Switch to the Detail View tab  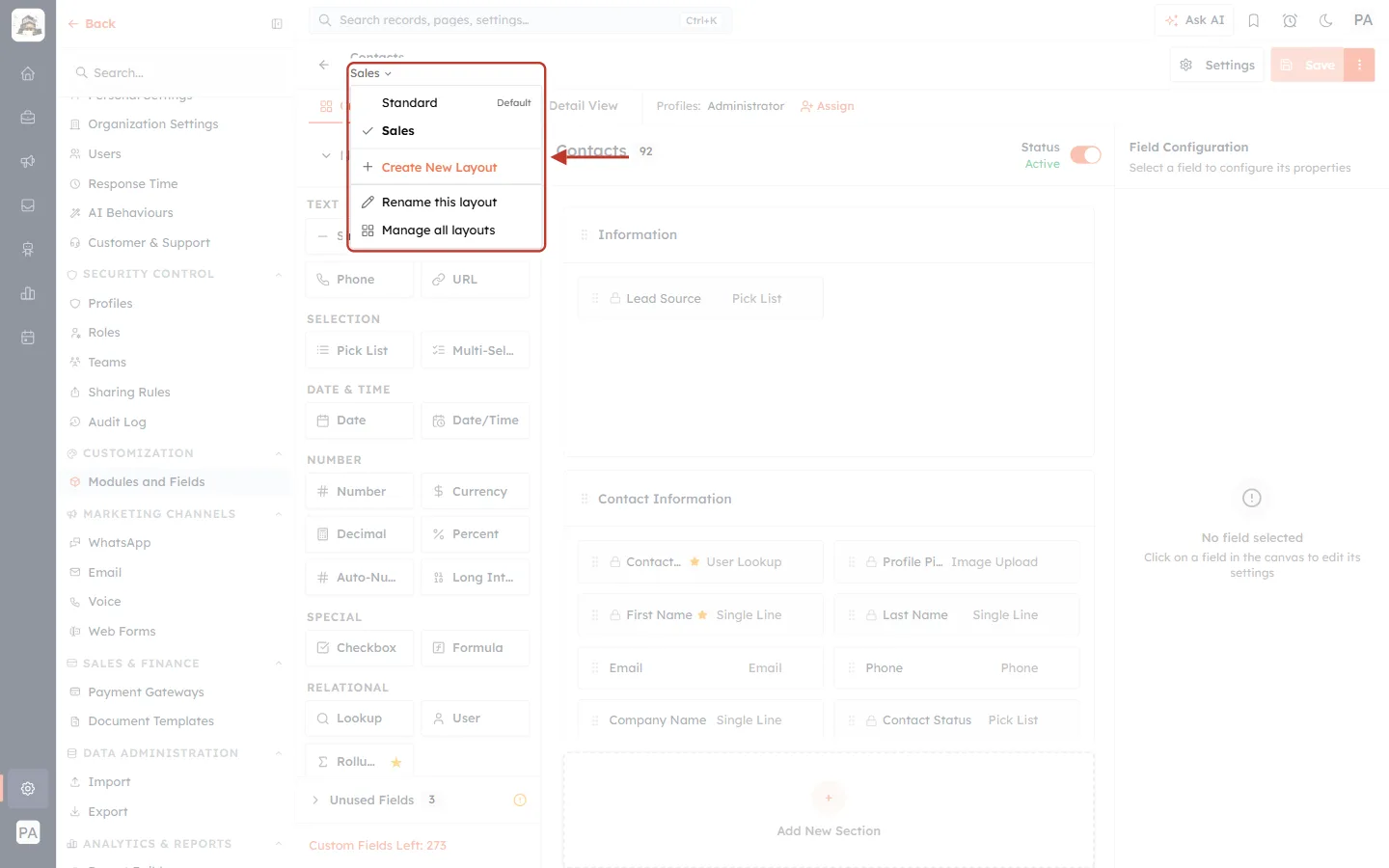coord(584,106)
